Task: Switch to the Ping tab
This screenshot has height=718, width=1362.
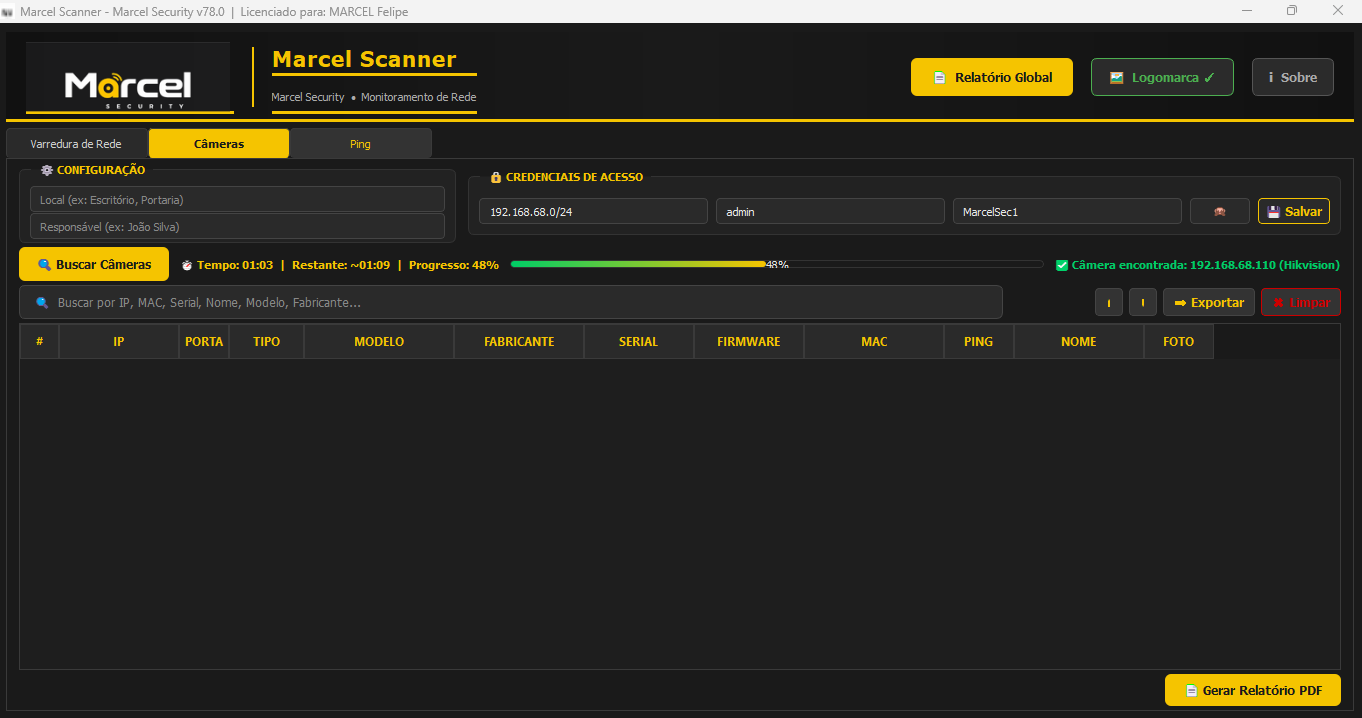Action: (x=359, y=143)
